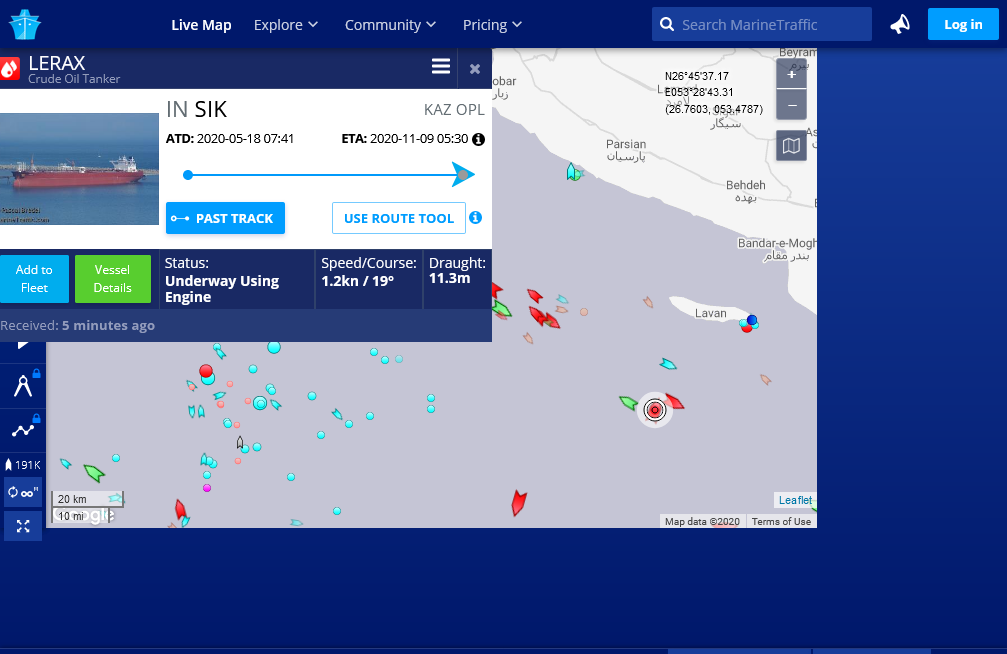Zoom in on the map
This screenshot has width=1007, height=654.
click(792, 75)
